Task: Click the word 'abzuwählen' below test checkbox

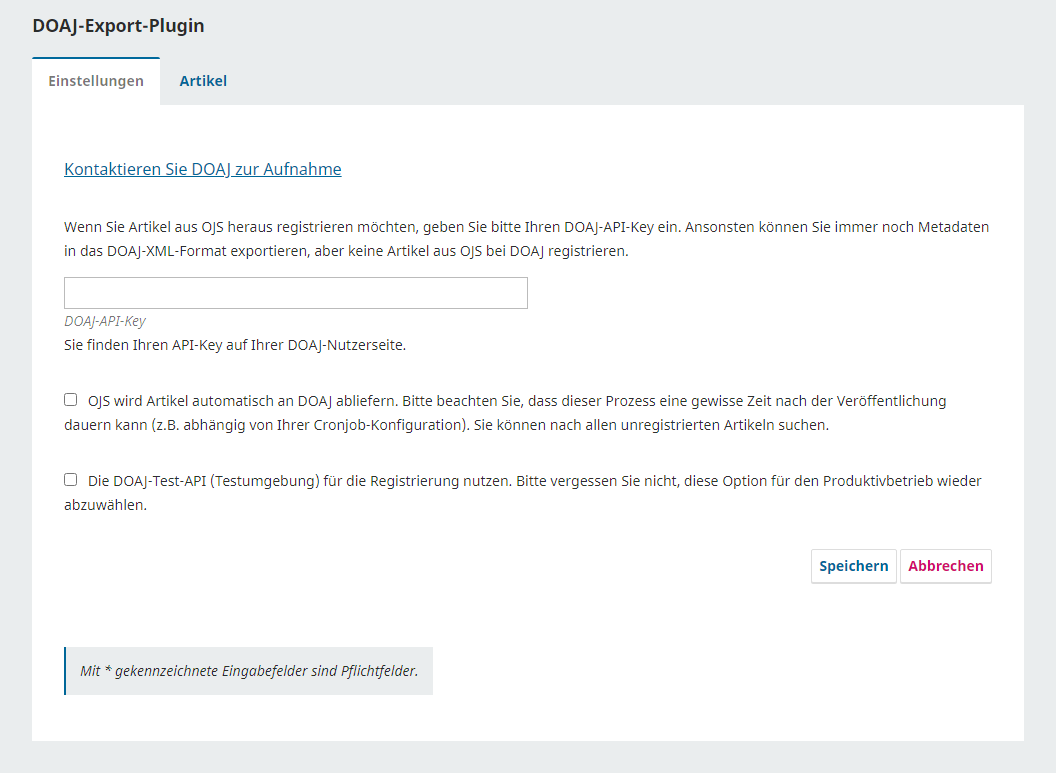Action: point(105,505)
